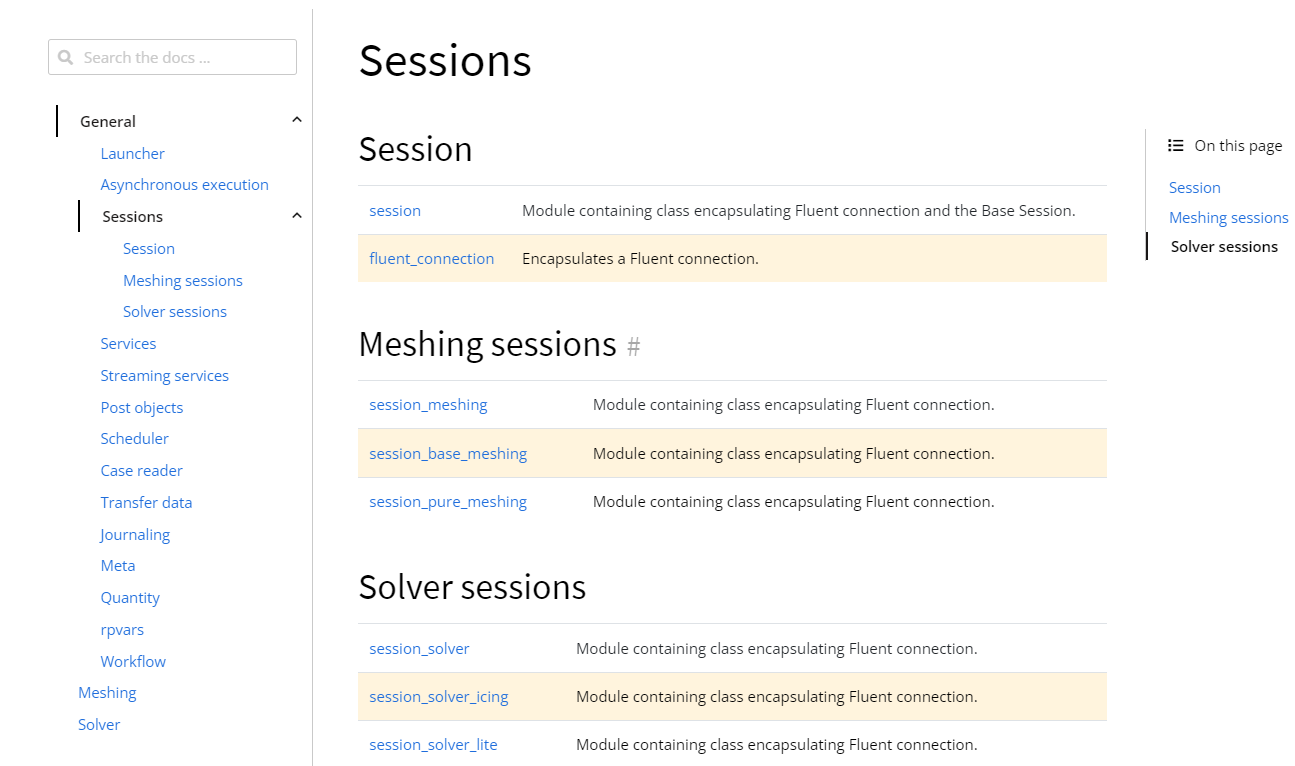Go to Meshing sessions in sidebar
This screenshot has width=1295, height=766.
[x=182, y=280]
